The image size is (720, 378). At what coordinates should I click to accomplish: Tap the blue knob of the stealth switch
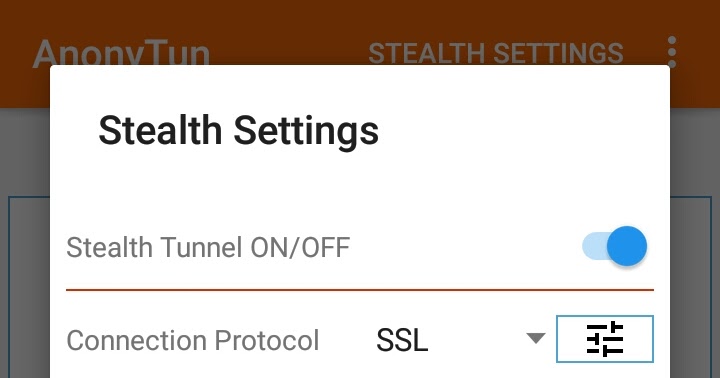(627, 246)
